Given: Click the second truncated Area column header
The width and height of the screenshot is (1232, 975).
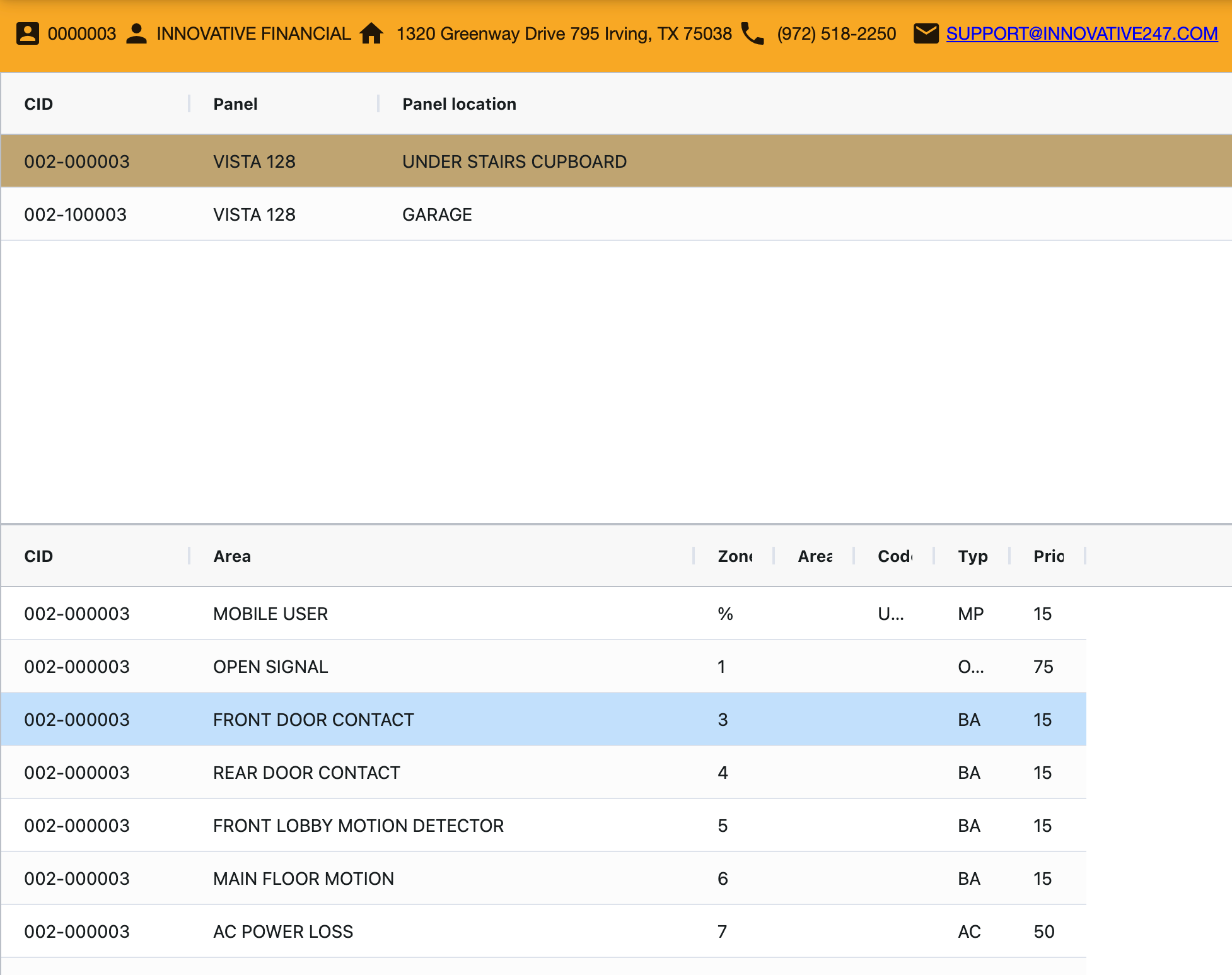Looking at the screenshot, I should [x=815, y=556].
